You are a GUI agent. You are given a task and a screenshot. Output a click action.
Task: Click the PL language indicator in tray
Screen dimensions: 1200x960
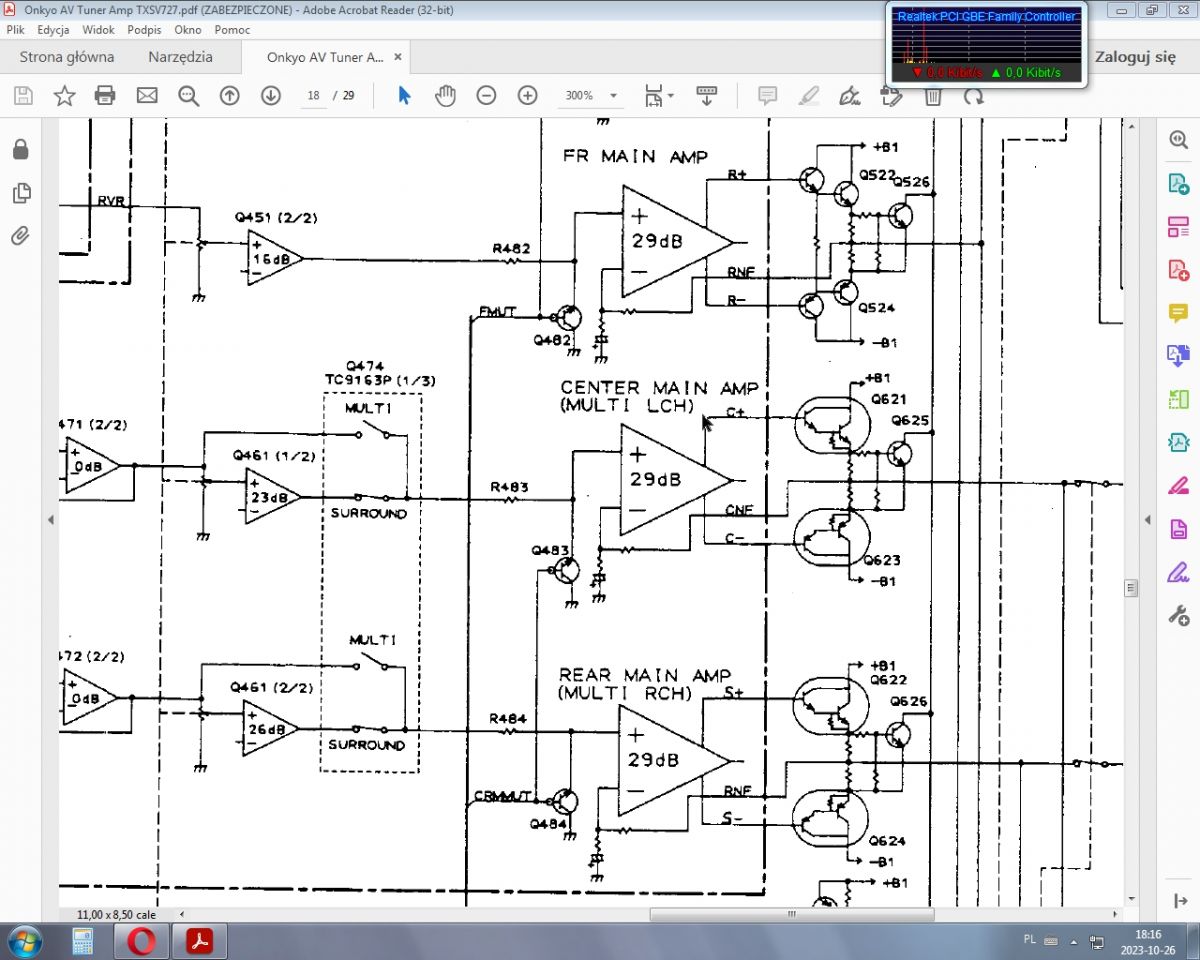click(x=1030, y=940)
